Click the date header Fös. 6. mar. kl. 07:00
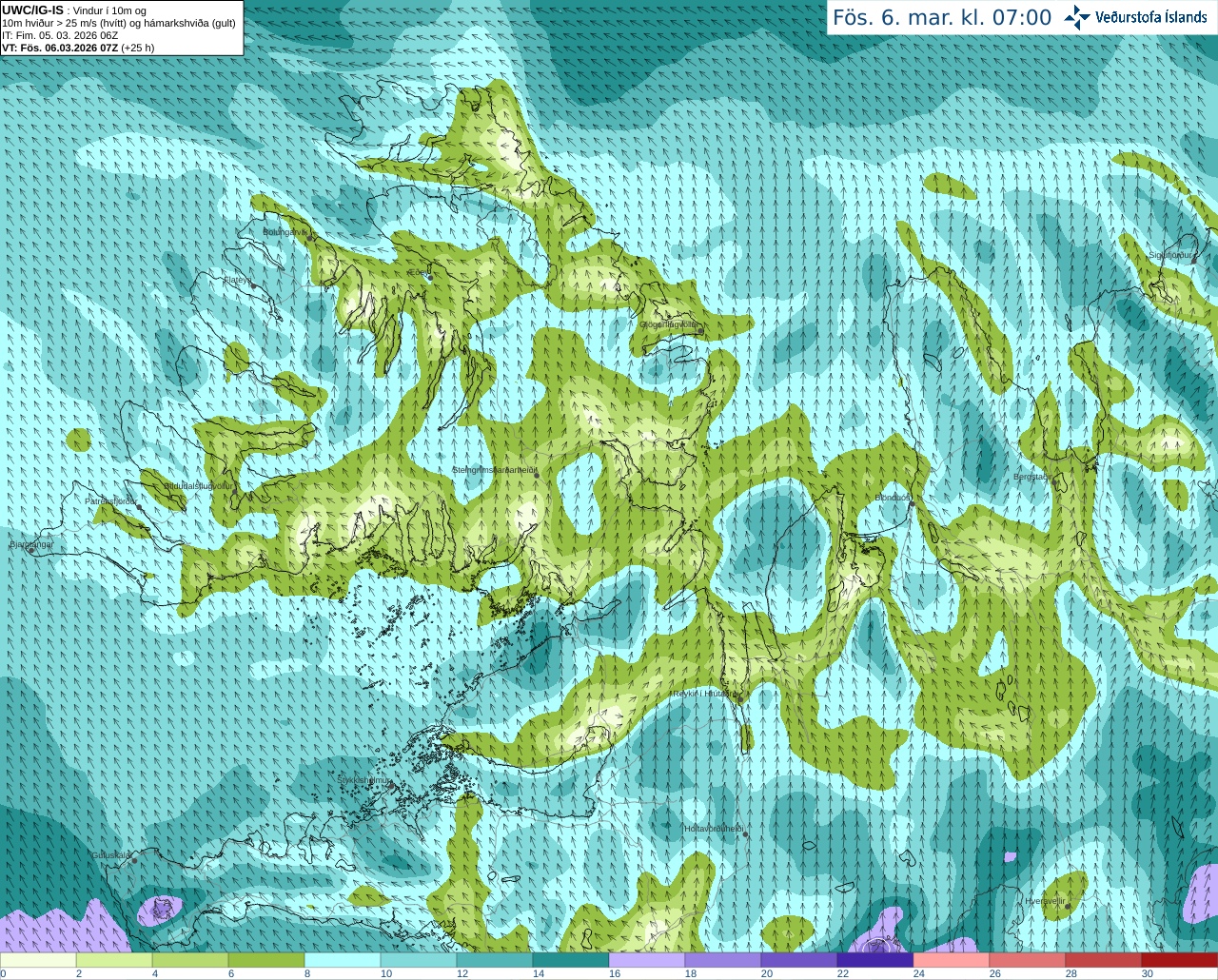Screen dimensions: 1218x980 (x=942, y=17)
